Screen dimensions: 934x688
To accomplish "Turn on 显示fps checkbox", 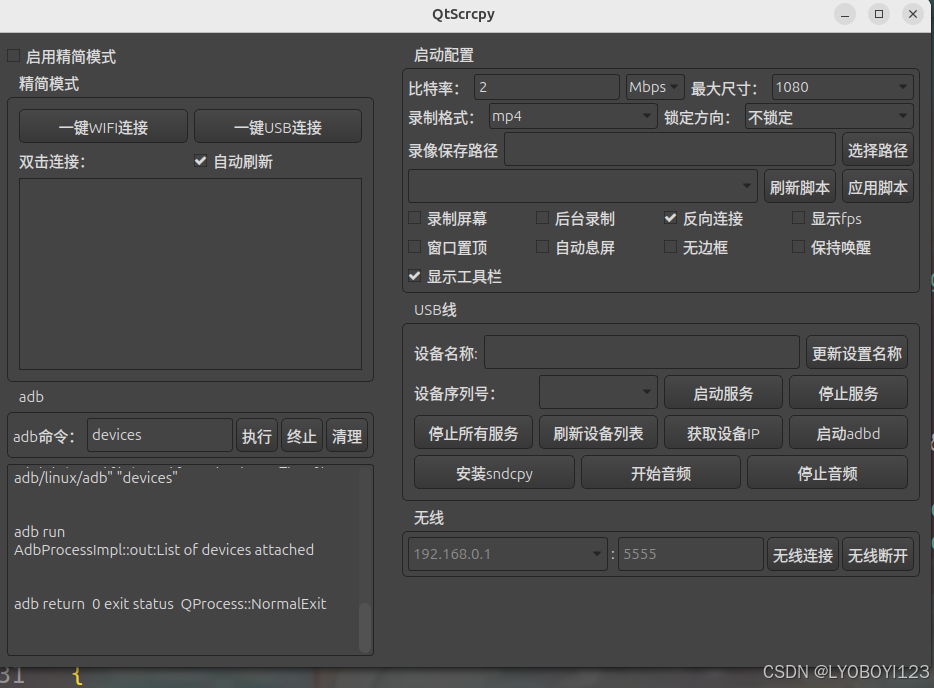I will coord(798,218).
